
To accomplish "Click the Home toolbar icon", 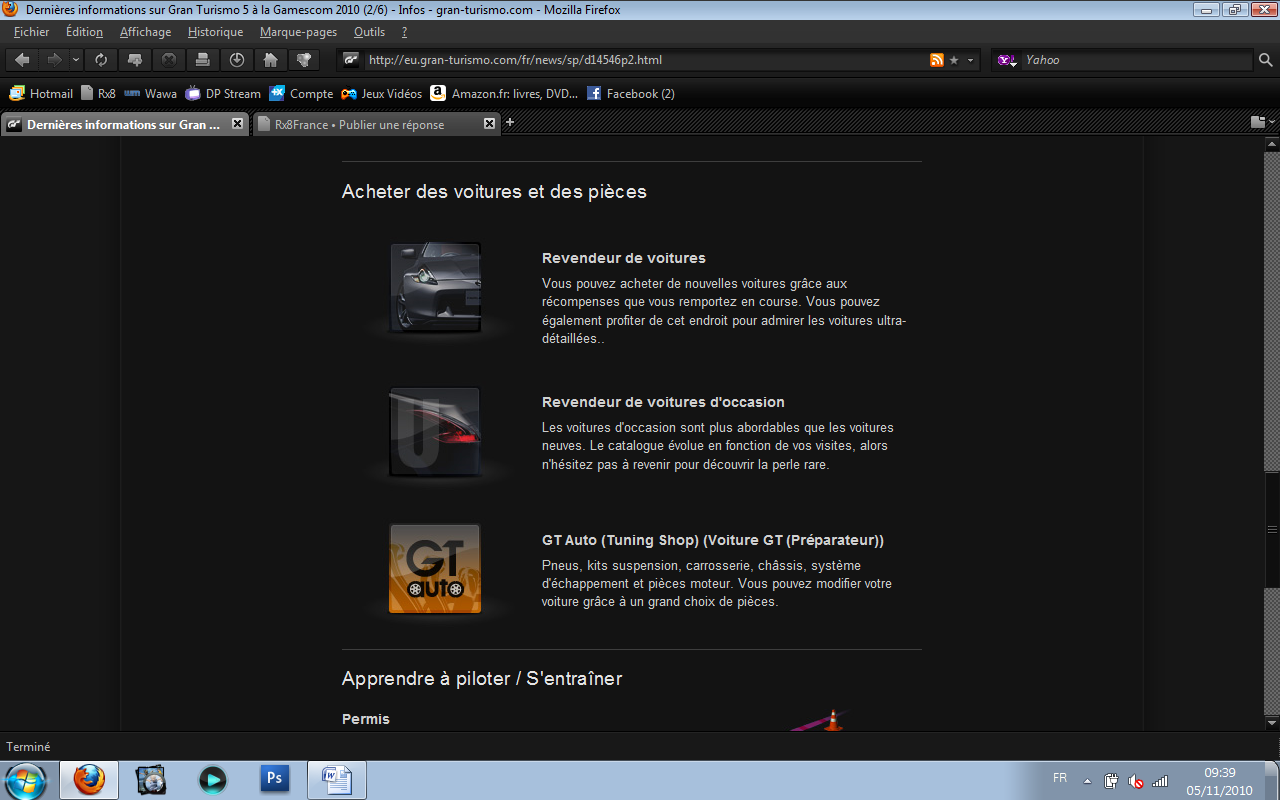I will tap(270, 60).
